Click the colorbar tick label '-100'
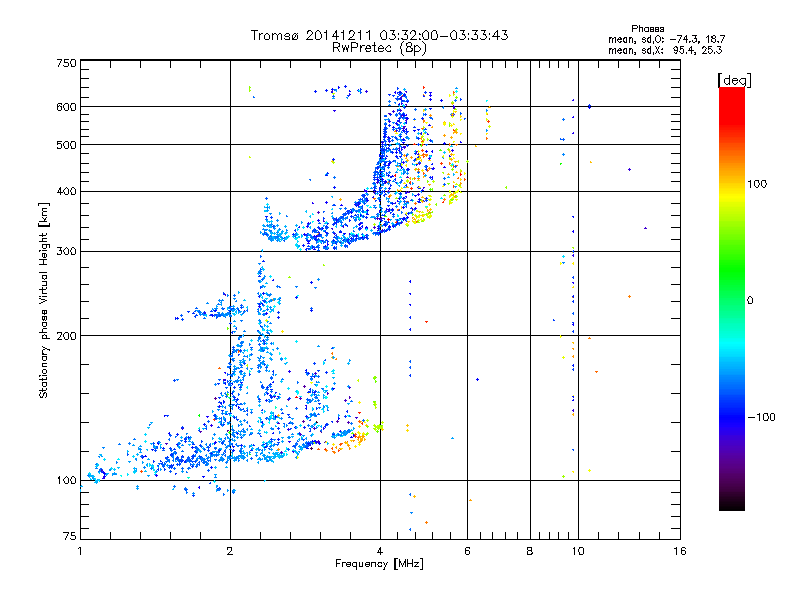The height and width of the screenshot is (600, 800). 761,417
